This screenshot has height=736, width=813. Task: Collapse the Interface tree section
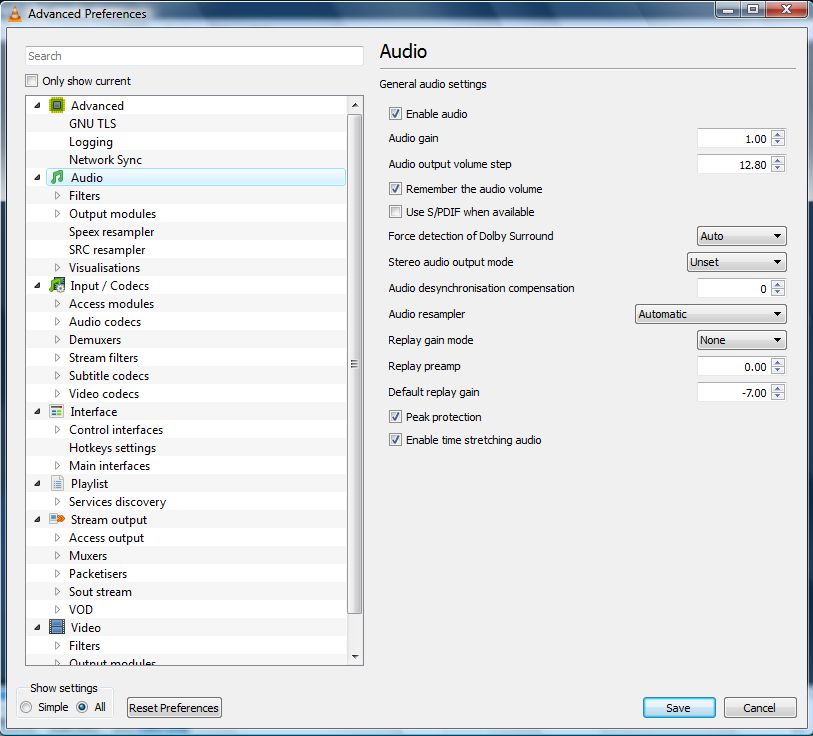click(x=37, y=411)
